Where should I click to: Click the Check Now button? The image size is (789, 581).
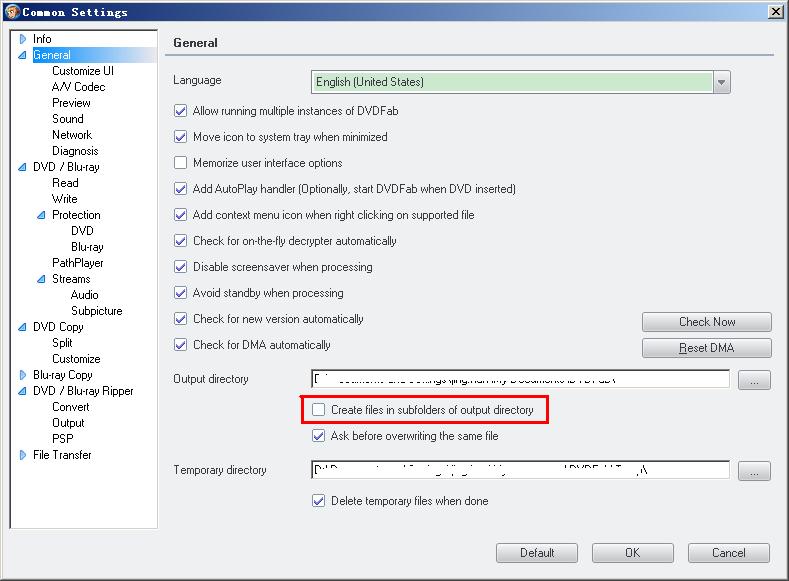point(706,322)
